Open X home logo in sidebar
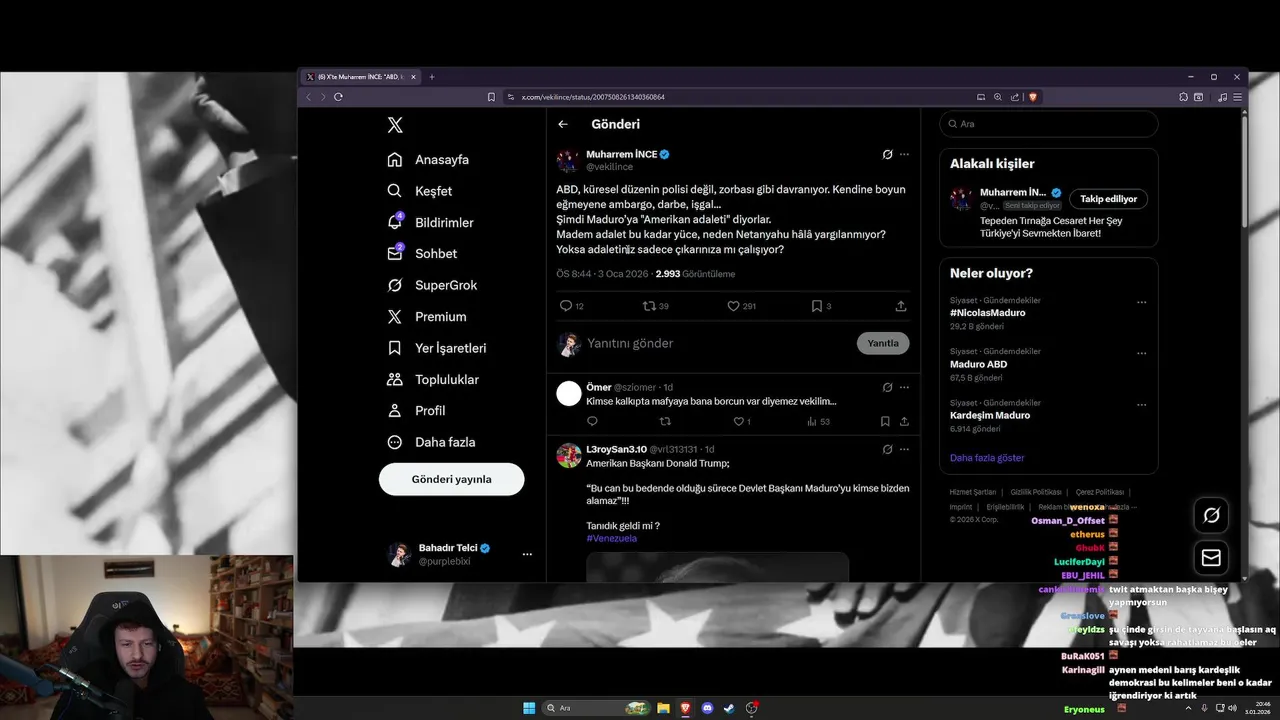This screenshot has height=720, width=1280. [x=395, y=125]
